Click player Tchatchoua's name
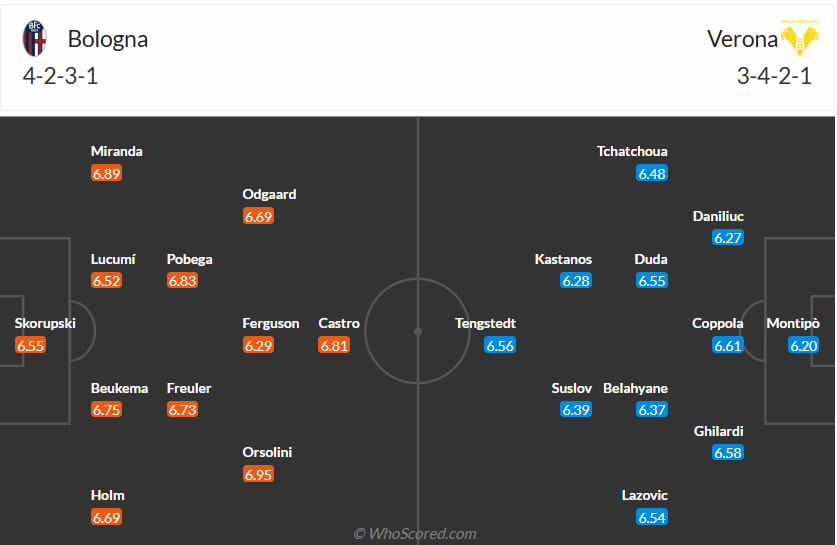The height and width of the screenshot is (545, 837). pyautogui.click(x=632, y=151)
